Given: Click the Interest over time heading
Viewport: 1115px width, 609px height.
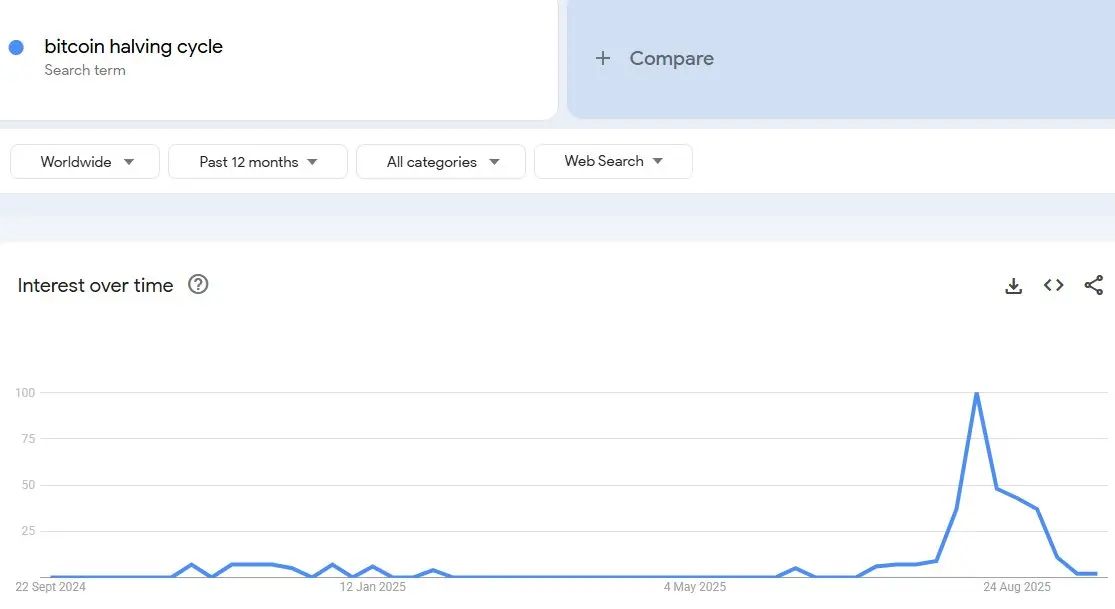Looking at the screenshot, I should coord(95,286).
